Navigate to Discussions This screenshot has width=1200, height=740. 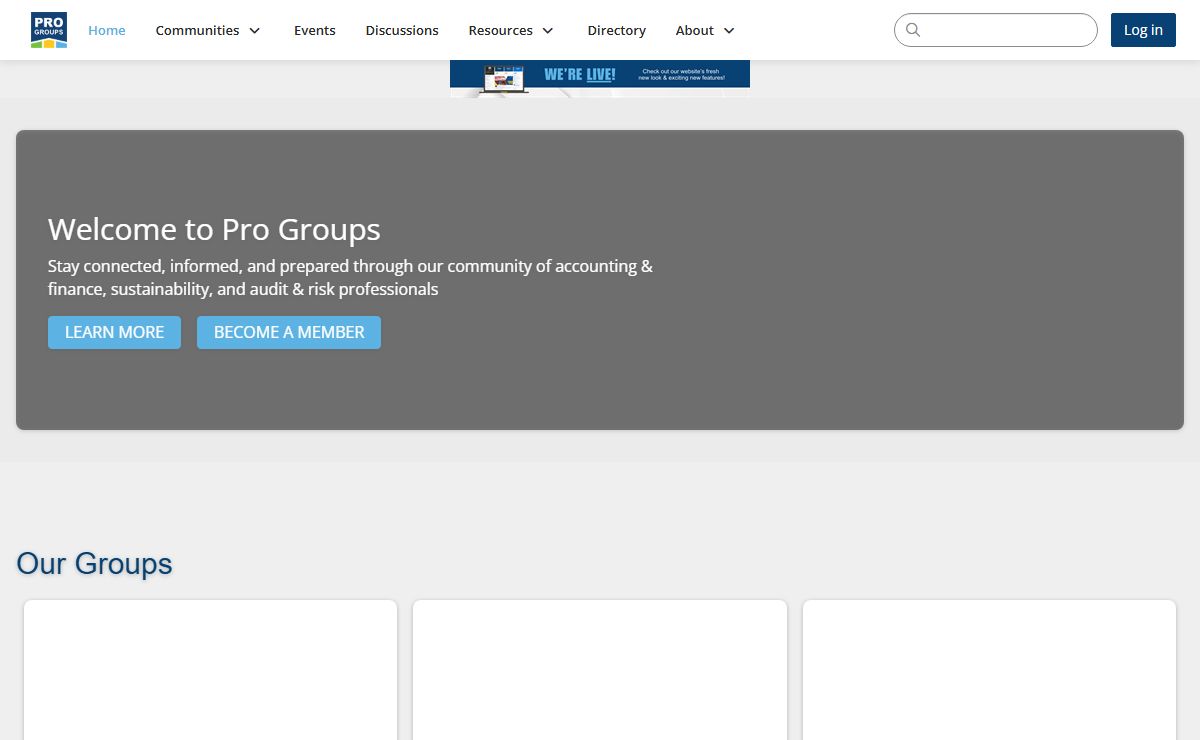(402, 30)
